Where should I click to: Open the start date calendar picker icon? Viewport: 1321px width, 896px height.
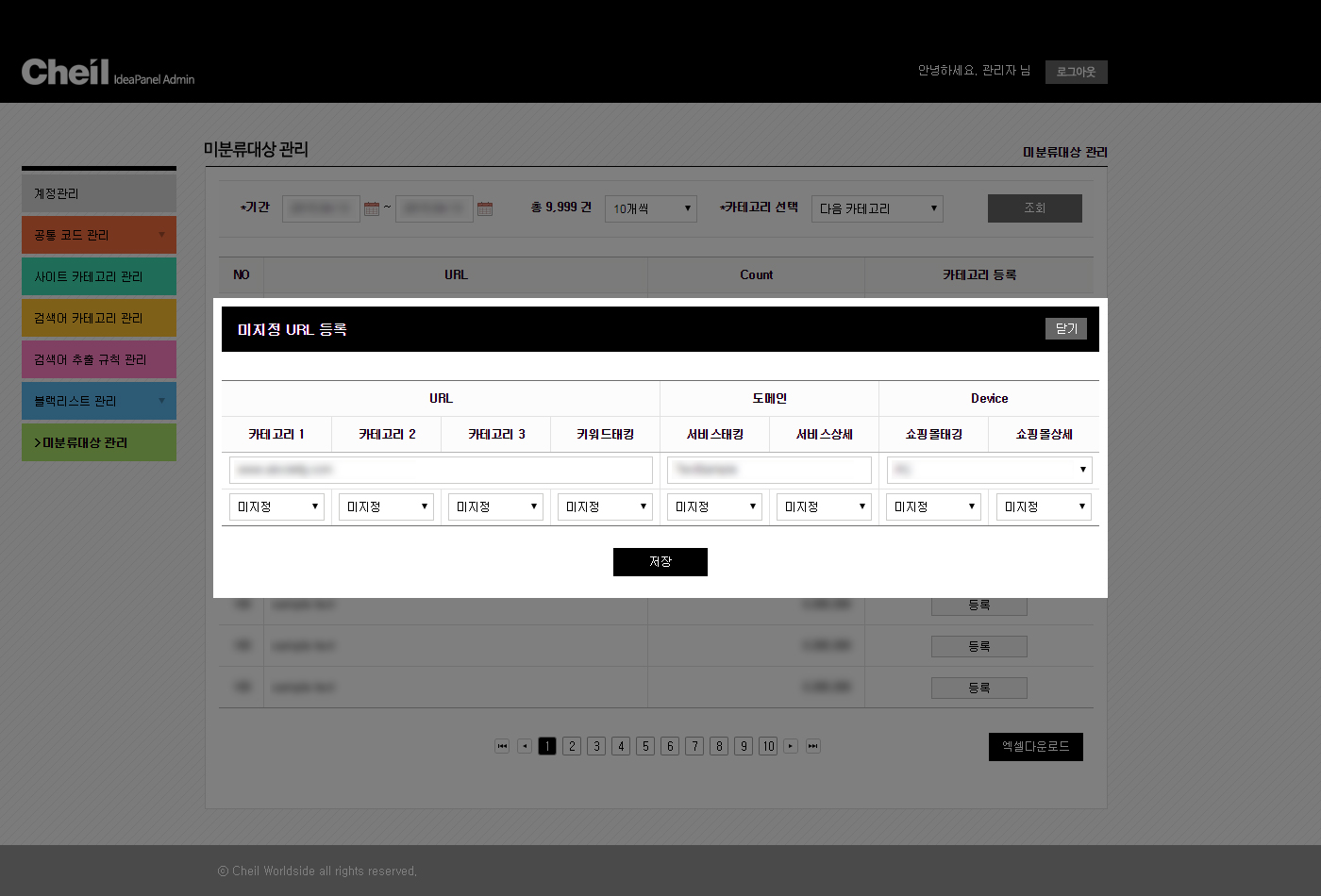click(372, 208)
